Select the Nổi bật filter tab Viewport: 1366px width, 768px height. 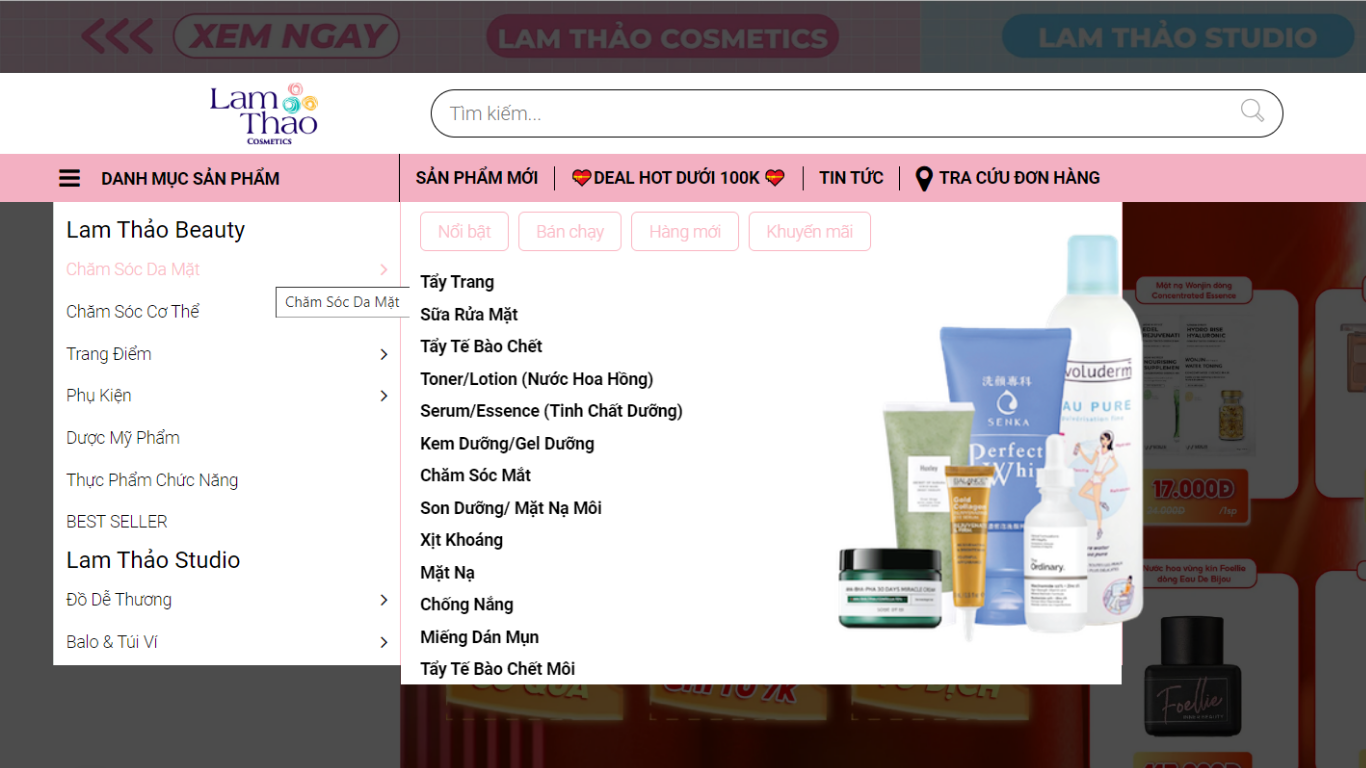click(464, 232)
